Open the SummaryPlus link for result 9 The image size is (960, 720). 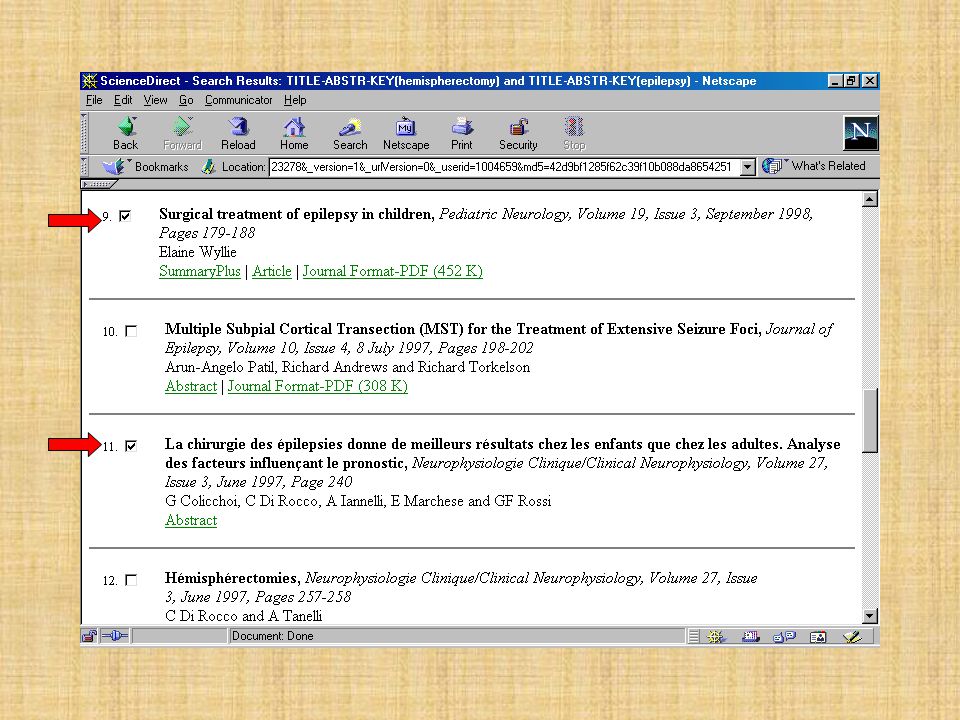pyautogui.click(x=200, y=271)
